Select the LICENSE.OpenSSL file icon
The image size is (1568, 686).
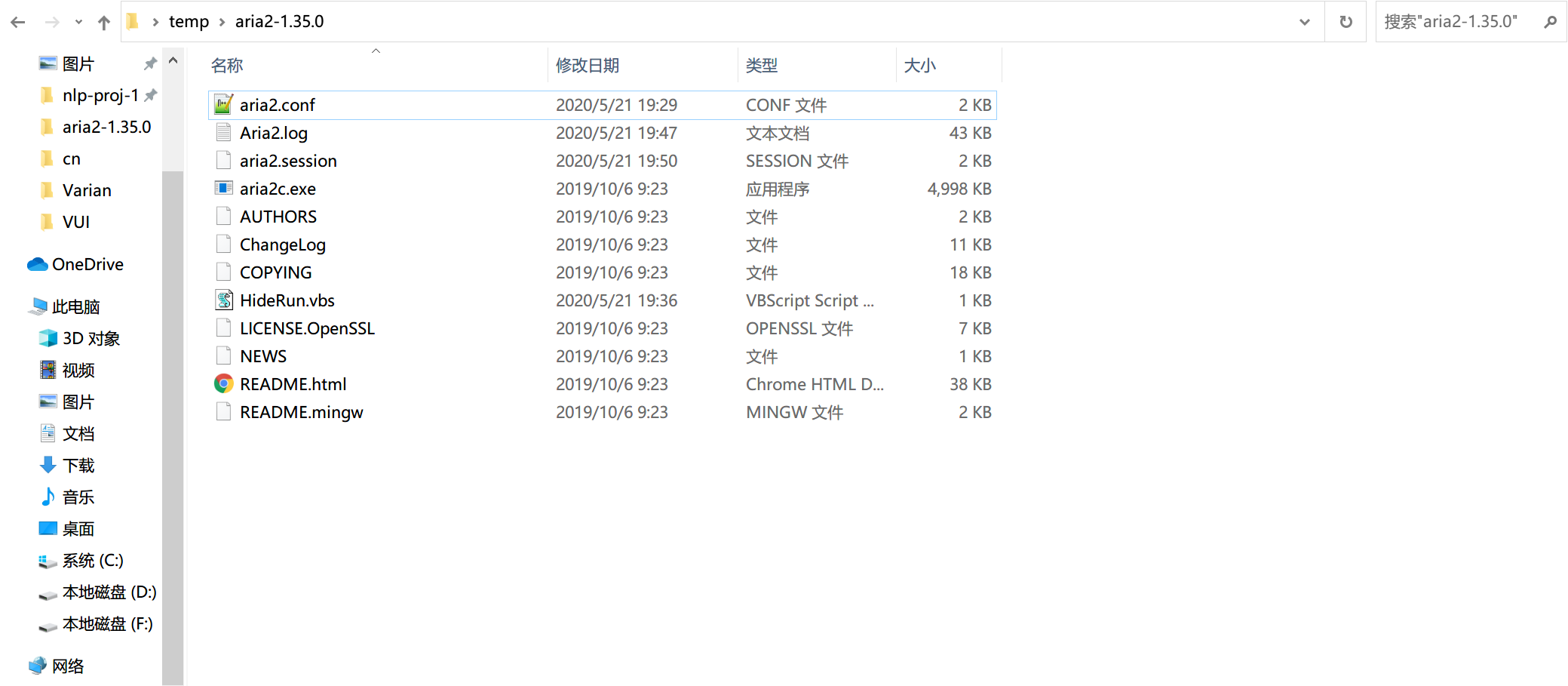click(x=223, y=328)
